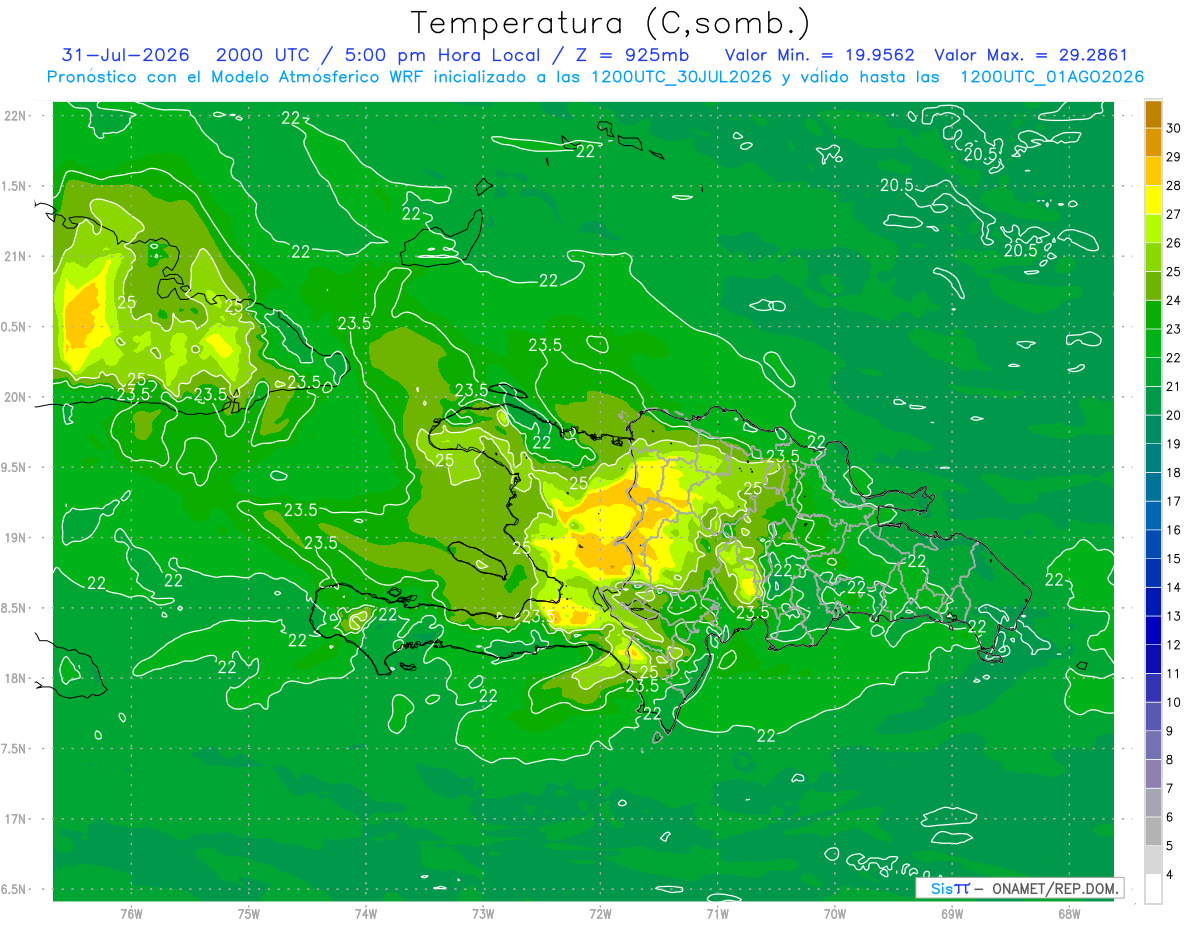Viewport: 1200px width, 927px height.
Task: Click the color bar value "26"
Action: pos(1174,243)
